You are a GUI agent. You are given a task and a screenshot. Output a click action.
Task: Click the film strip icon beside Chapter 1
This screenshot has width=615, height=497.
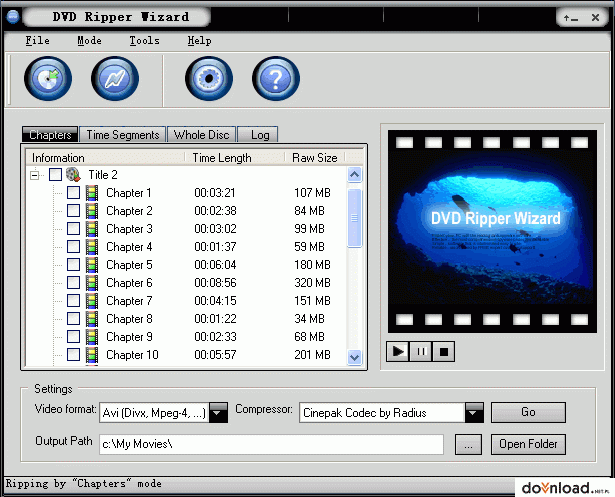pos(92,193)
